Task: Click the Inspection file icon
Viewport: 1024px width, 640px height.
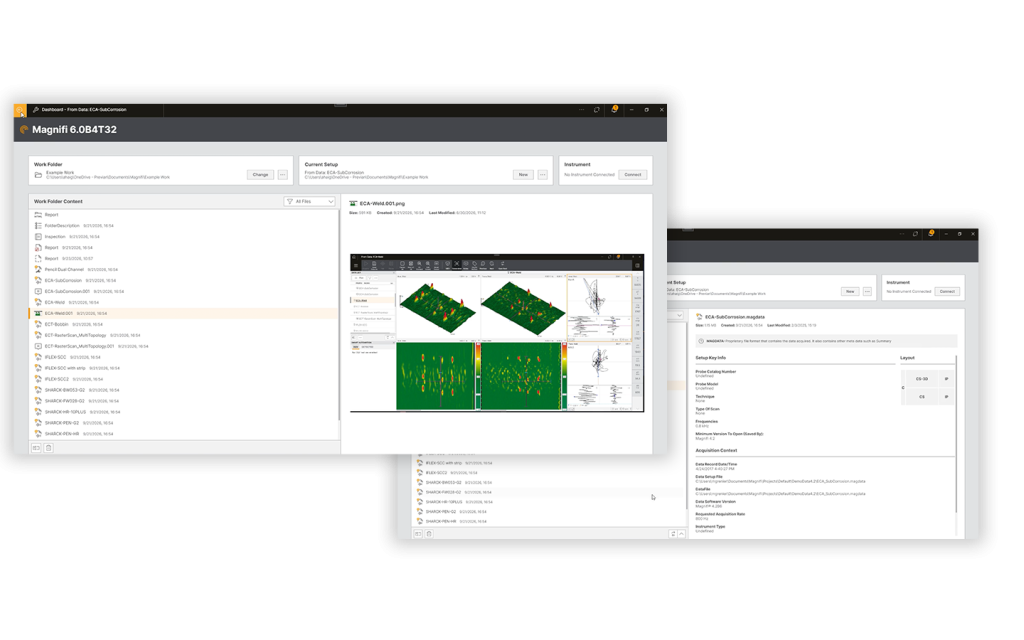Action: click(38, 236)
